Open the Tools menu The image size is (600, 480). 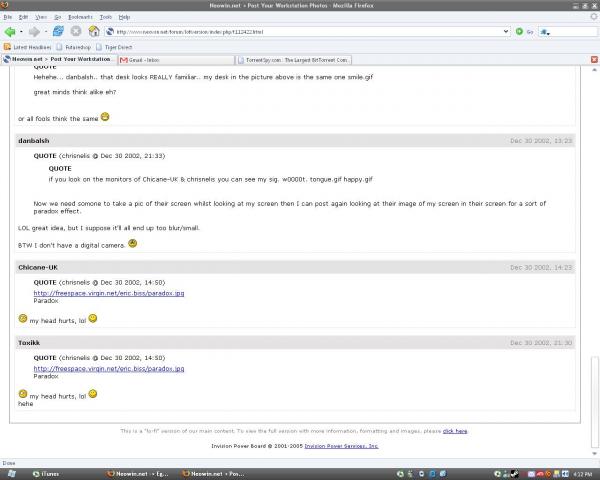click(x=106, y=17)
